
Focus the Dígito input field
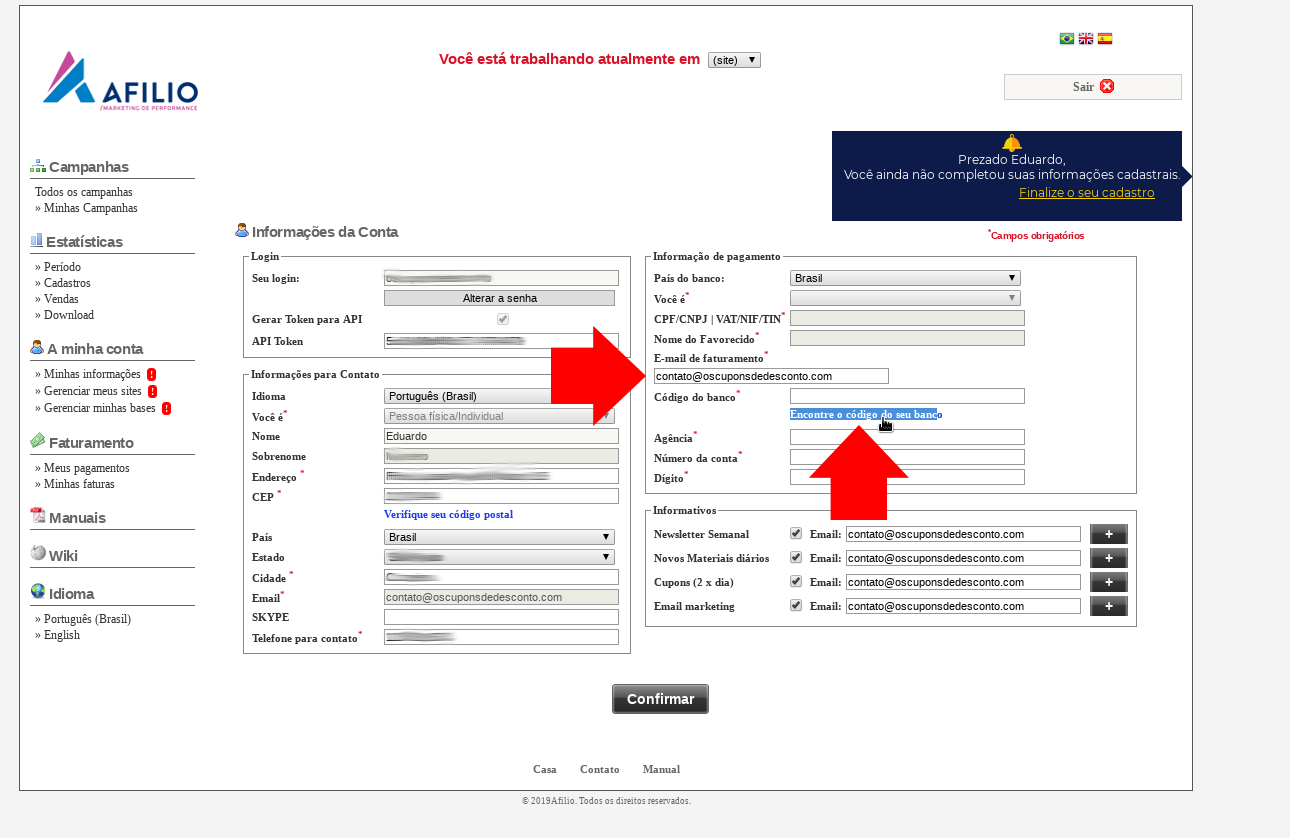click(907, 477)
